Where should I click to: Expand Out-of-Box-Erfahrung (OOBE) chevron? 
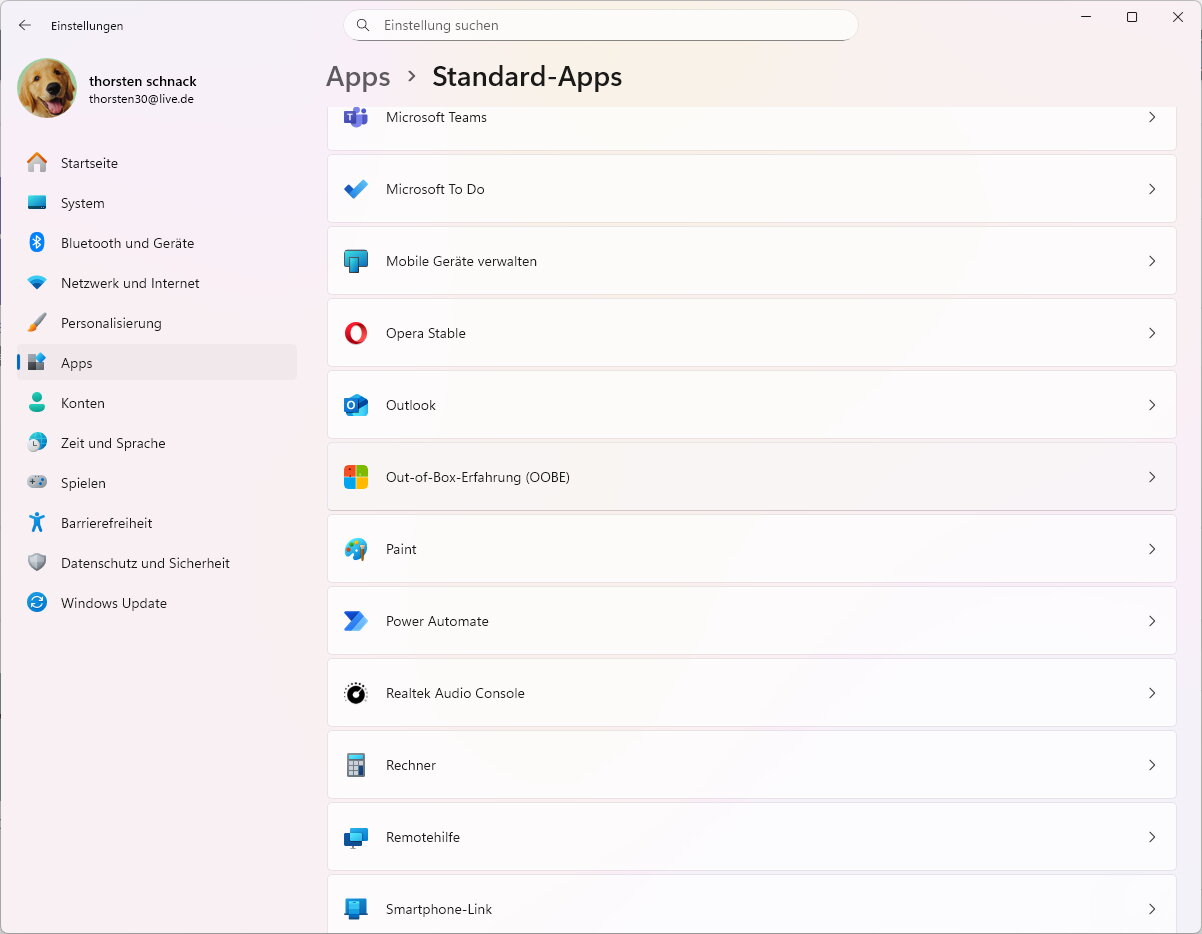1152,477
